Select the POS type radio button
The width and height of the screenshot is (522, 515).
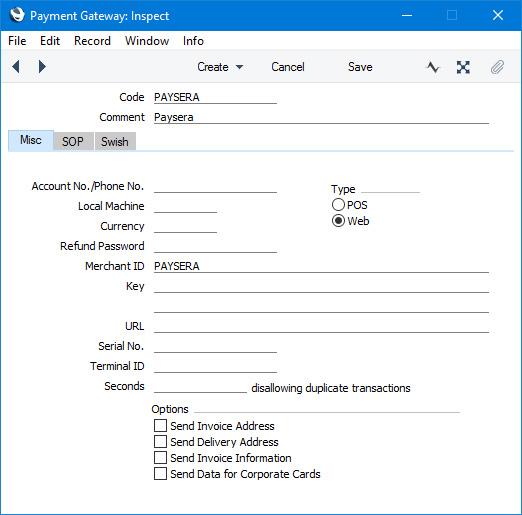(x=338, y=205)
